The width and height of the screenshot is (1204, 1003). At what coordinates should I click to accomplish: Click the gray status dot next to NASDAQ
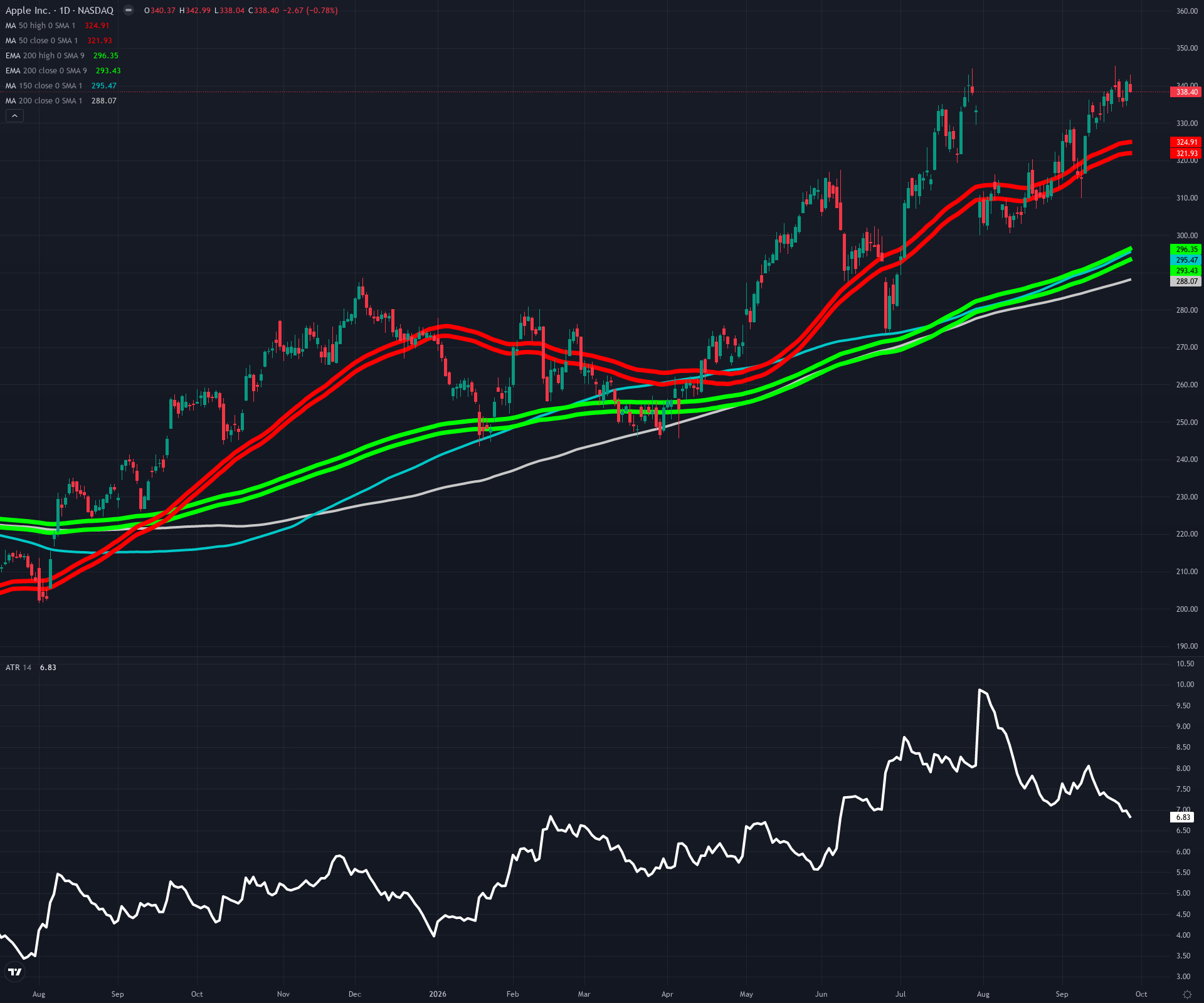(x=129, y=10)
